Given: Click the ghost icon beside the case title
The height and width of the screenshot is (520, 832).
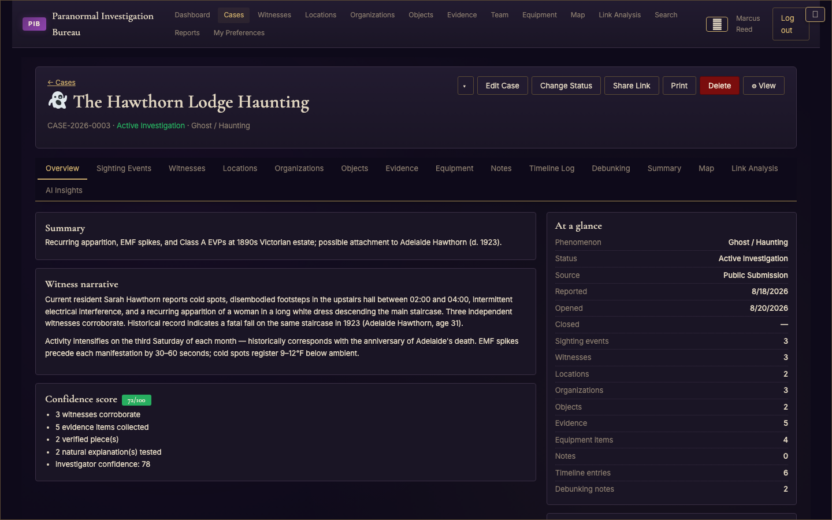Looking at the screenshot, I should coord(57,100).
